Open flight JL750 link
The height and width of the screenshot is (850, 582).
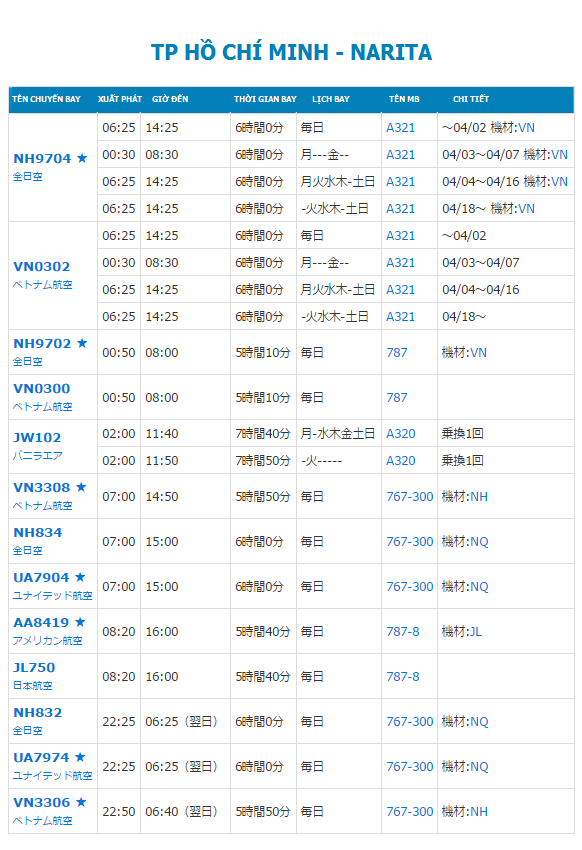point(34,667)
